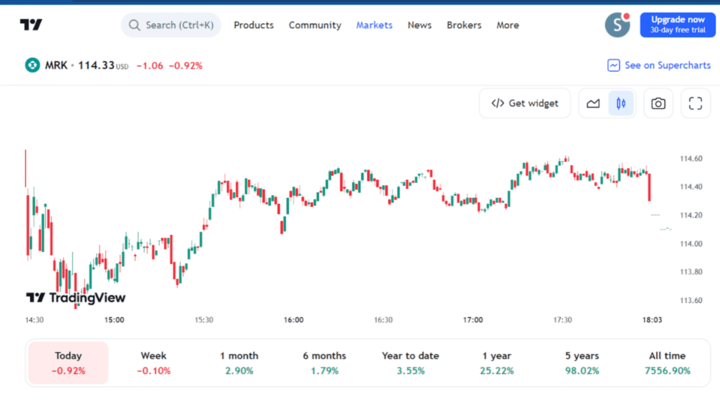
Task: Click the 113.60 price axis label
Action: (x=691, y=300)
